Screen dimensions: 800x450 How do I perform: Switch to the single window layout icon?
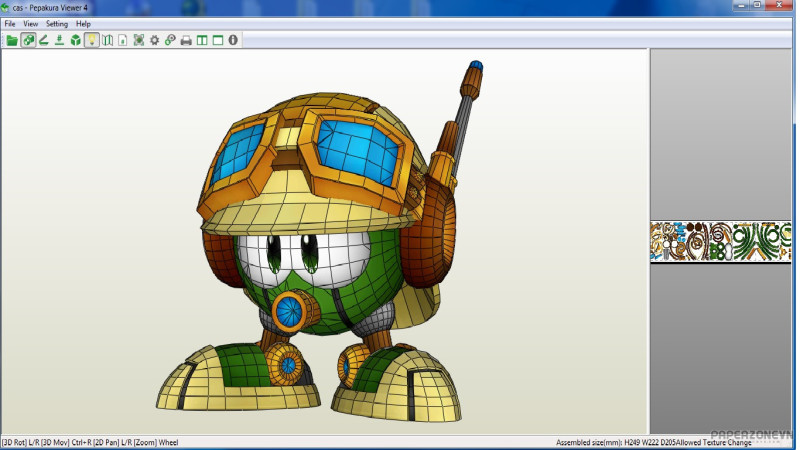tap(218, 40)
